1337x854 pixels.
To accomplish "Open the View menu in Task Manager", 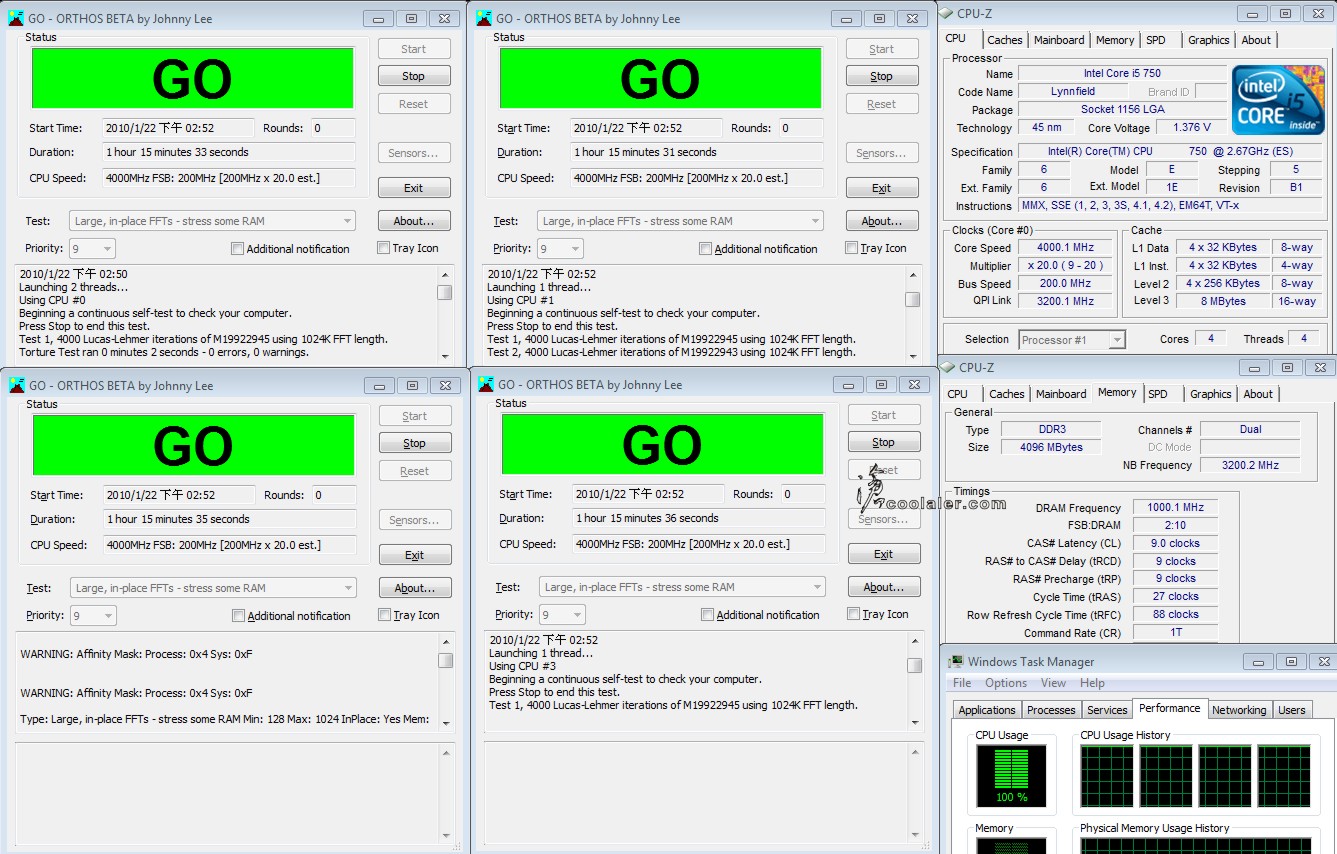I will click(x=1053, y=683).
